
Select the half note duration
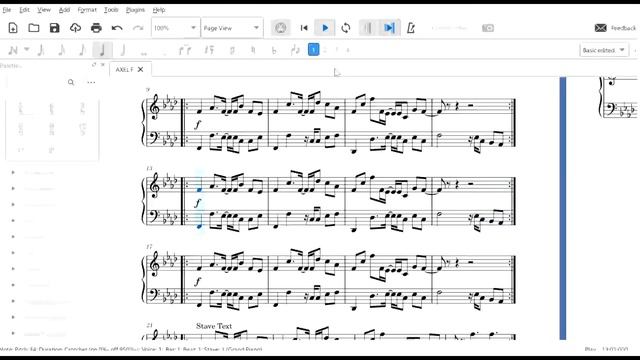(x=122, y=50)
